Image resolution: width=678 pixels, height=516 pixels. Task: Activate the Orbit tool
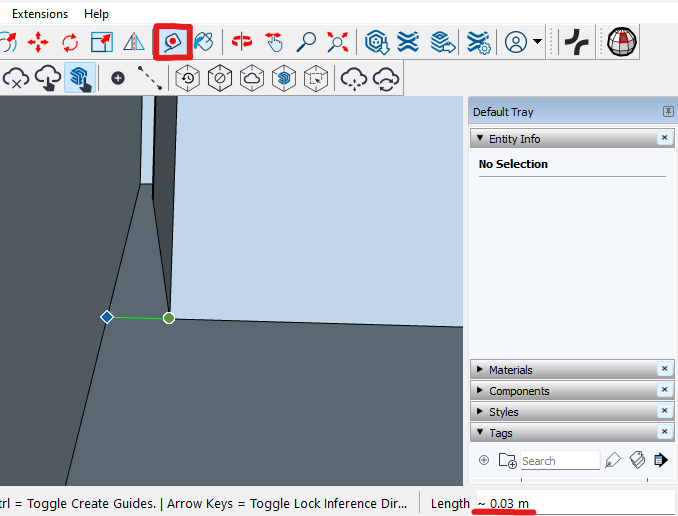click(242, 42)
